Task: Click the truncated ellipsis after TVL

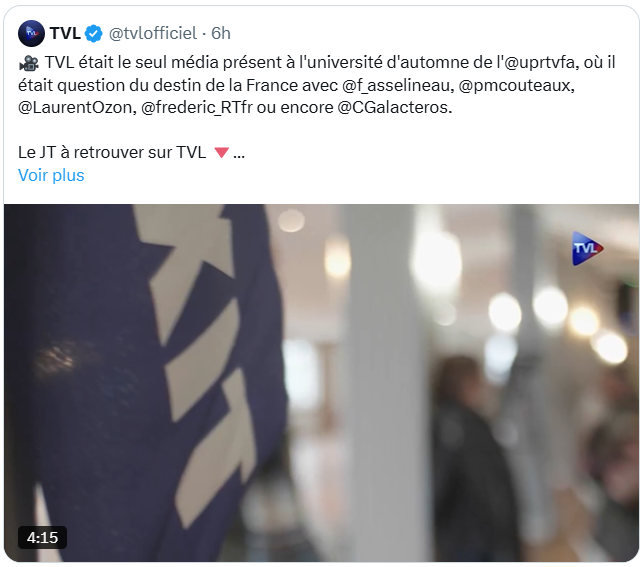Action: 239,153
